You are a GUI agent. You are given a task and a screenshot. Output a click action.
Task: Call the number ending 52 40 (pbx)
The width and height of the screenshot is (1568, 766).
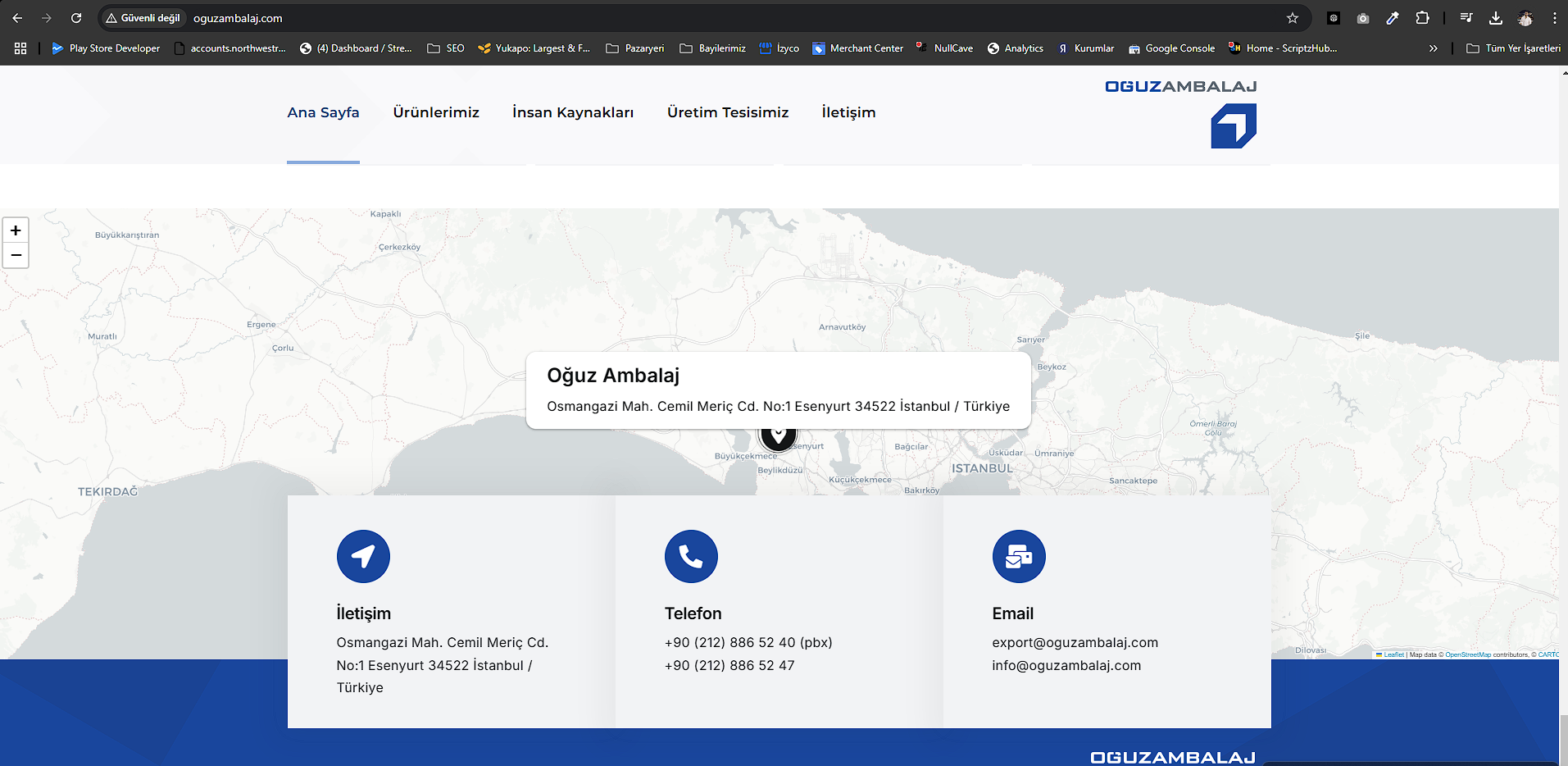tap(748, 643)
